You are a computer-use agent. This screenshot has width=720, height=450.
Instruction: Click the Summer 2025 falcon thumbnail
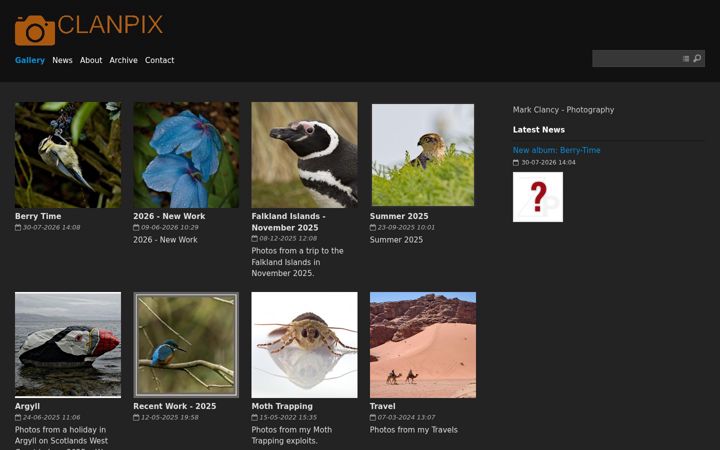click(x=423, y=155)
